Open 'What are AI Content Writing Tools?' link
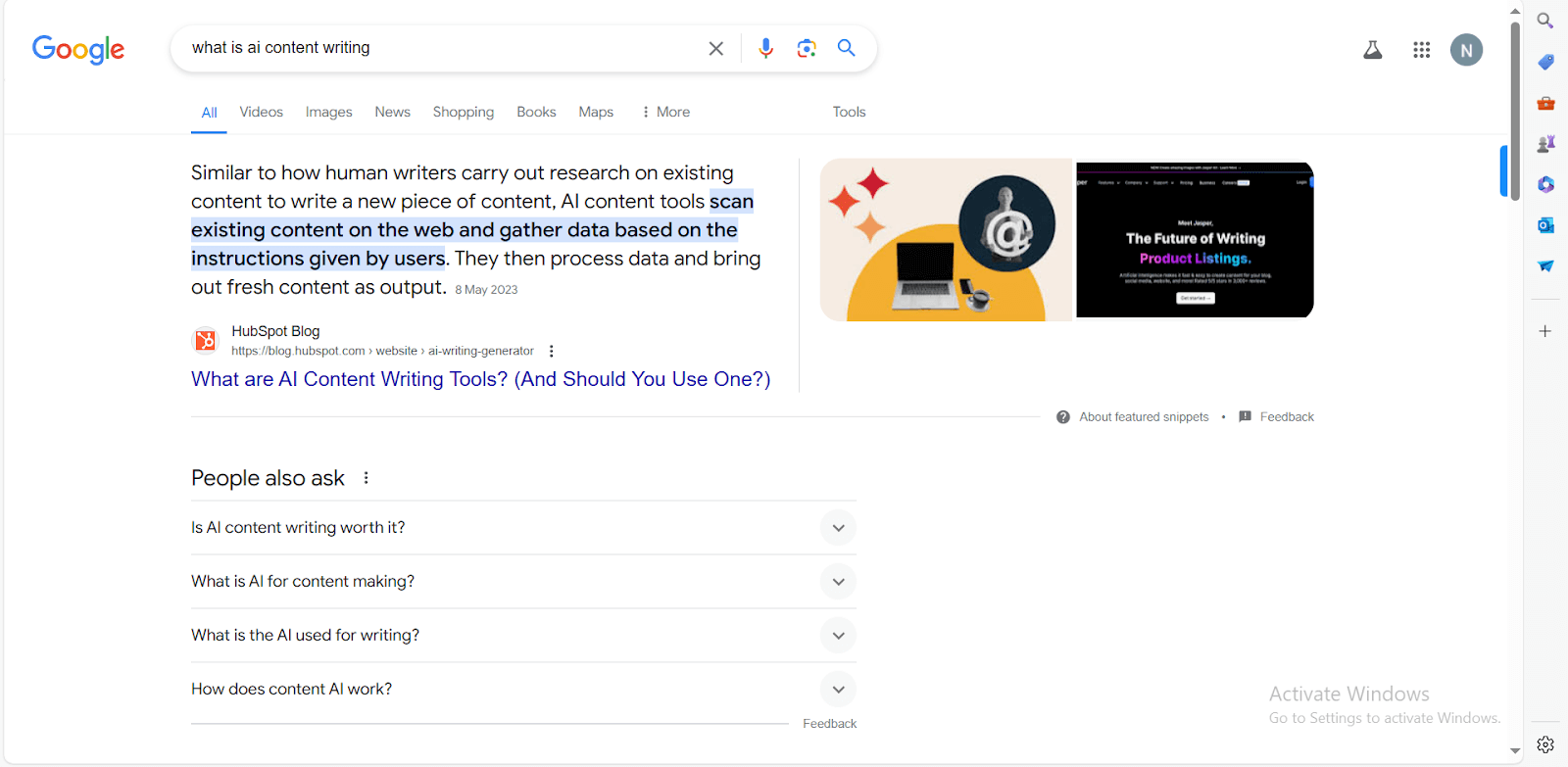1568x767 pixels. point(480,379)
